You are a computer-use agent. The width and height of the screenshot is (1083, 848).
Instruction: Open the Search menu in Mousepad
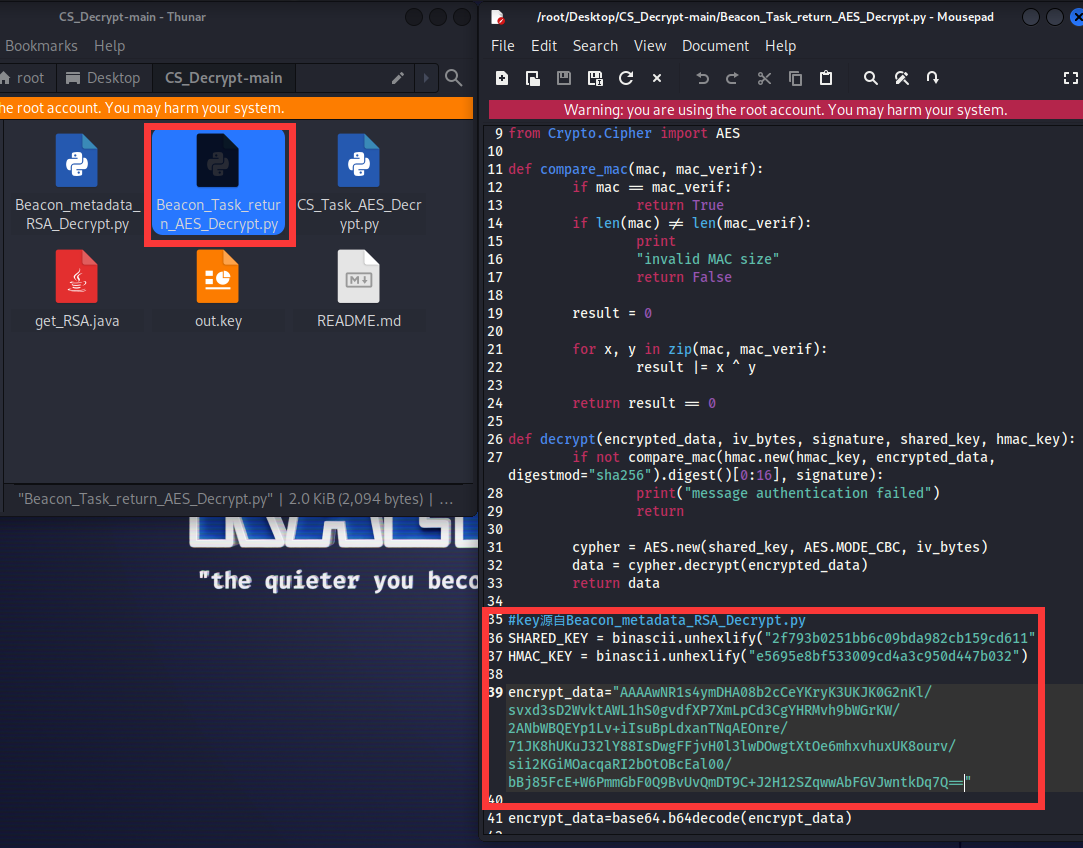[595, 46]
